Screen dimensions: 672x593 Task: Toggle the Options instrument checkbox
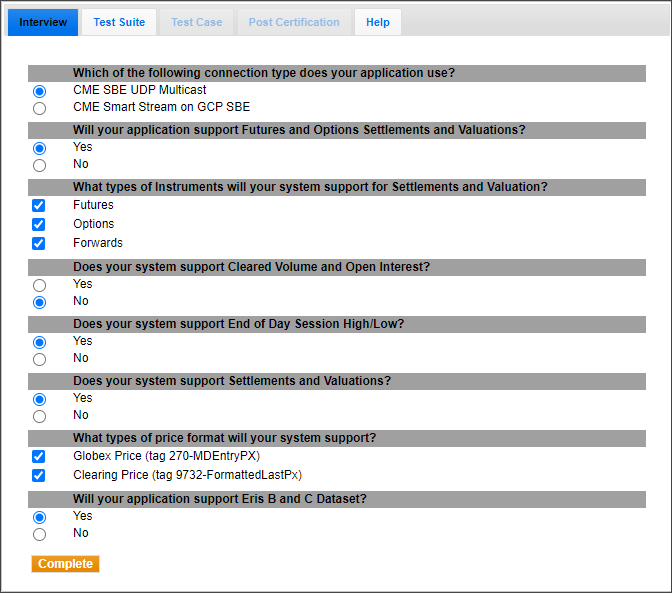pyautogui.click(x=39, y=224)
